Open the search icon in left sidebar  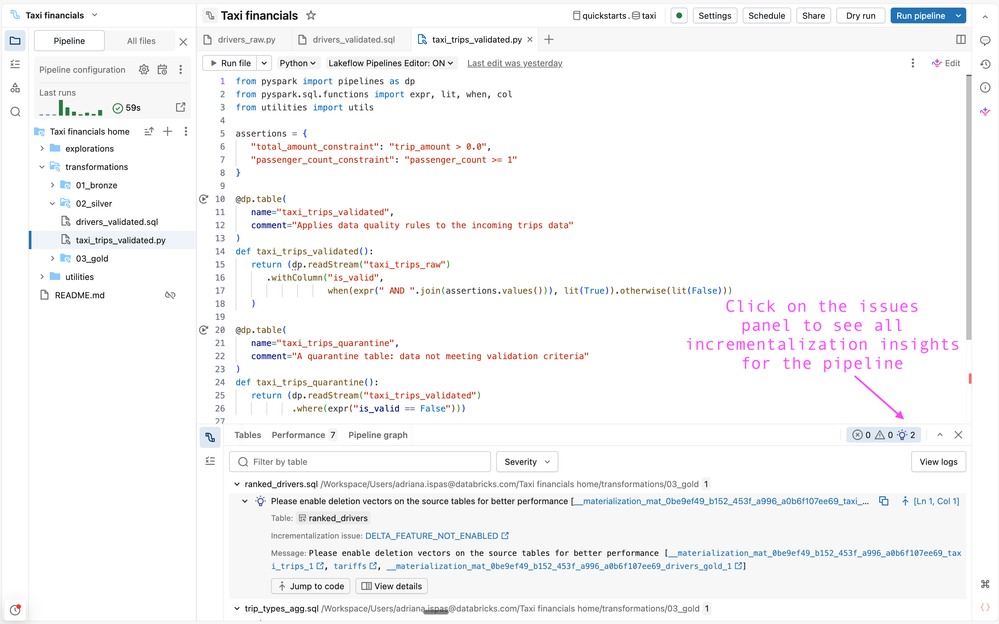click(15, 112)
